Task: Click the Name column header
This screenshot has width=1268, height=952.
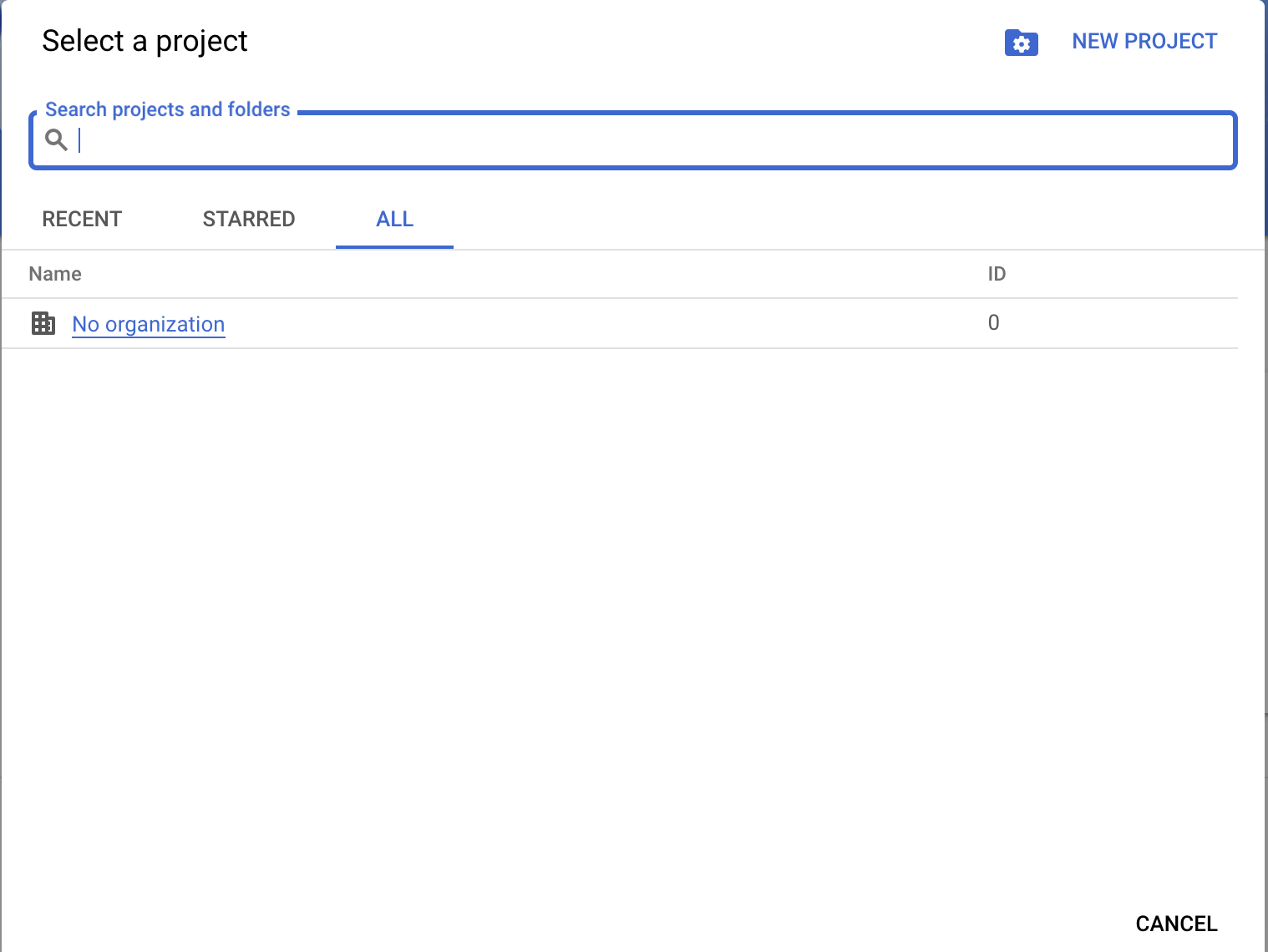Action: pos(55,274)
